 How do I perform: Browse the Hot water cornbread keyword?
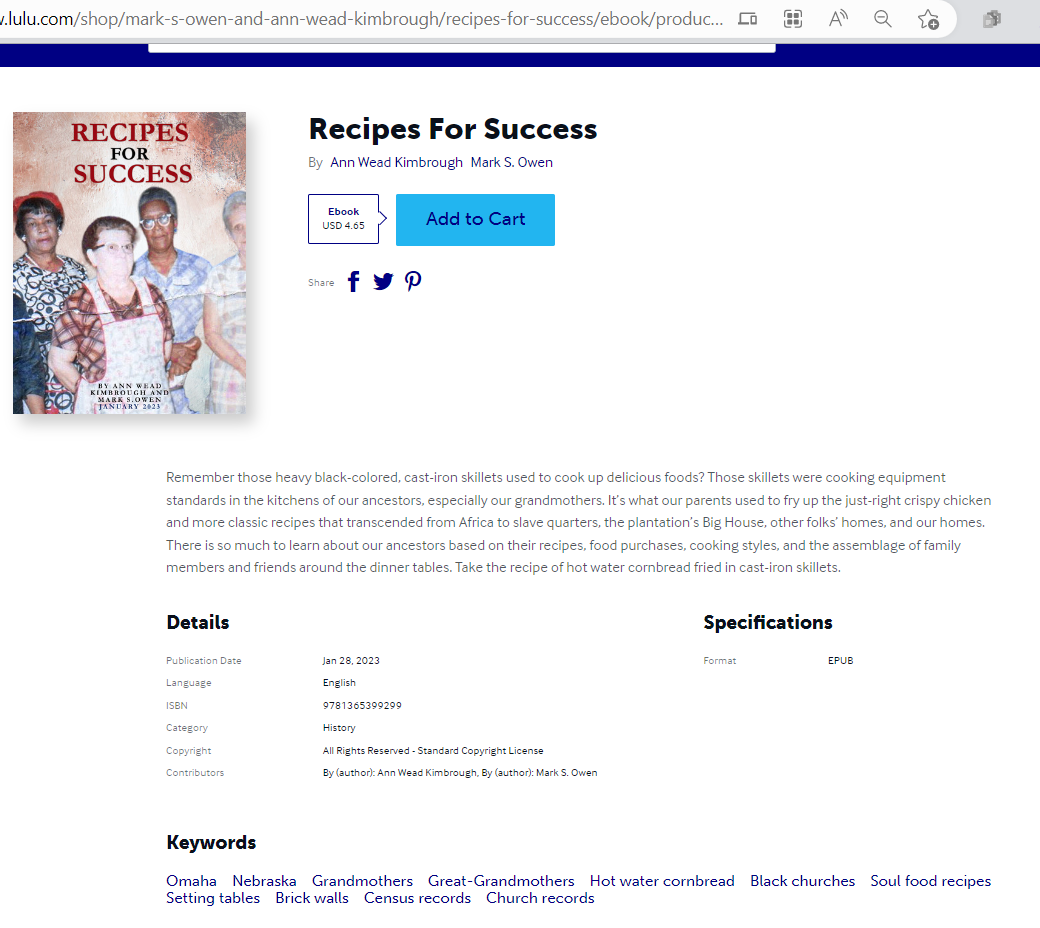tap(662, 881)
